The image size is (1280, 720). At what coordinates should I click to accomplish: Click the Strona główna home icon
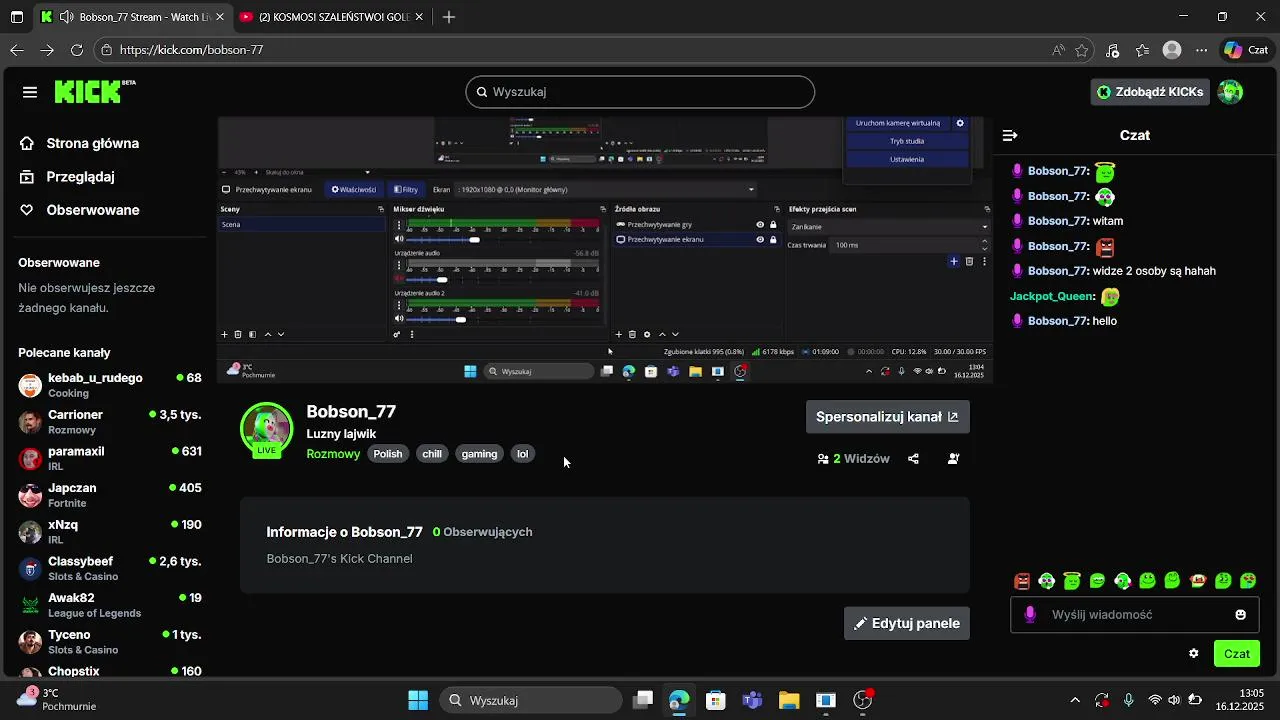(27, 143)
